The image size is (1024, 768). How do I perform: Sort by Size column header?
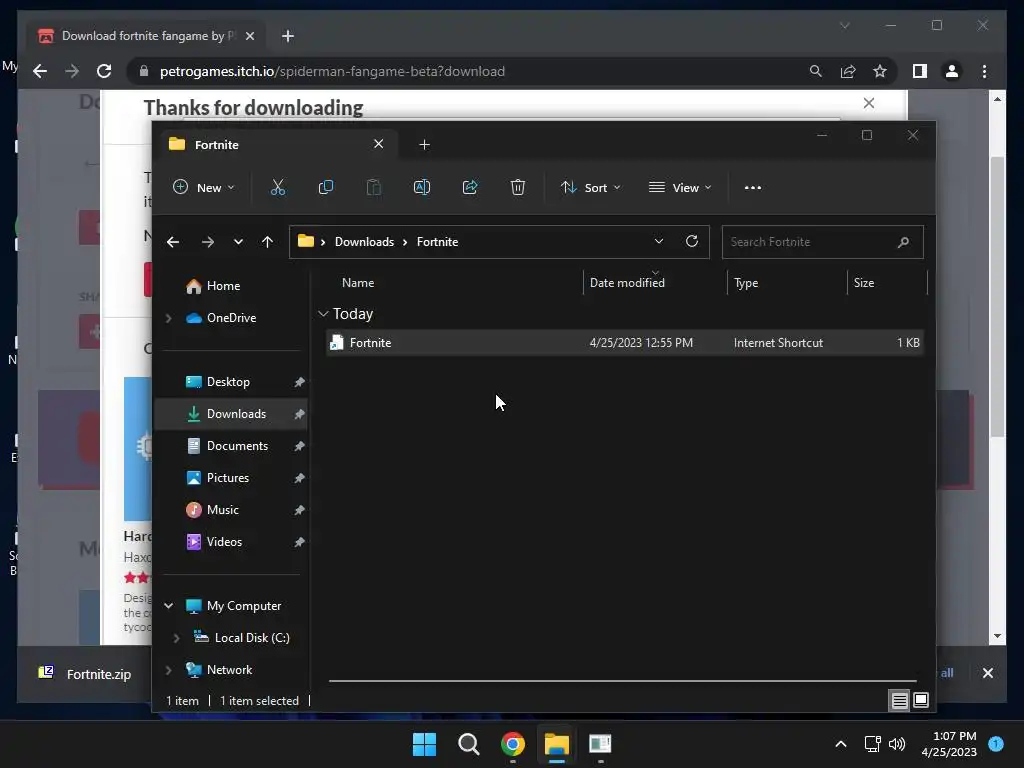pyautogui.click(x=864, y=283)
